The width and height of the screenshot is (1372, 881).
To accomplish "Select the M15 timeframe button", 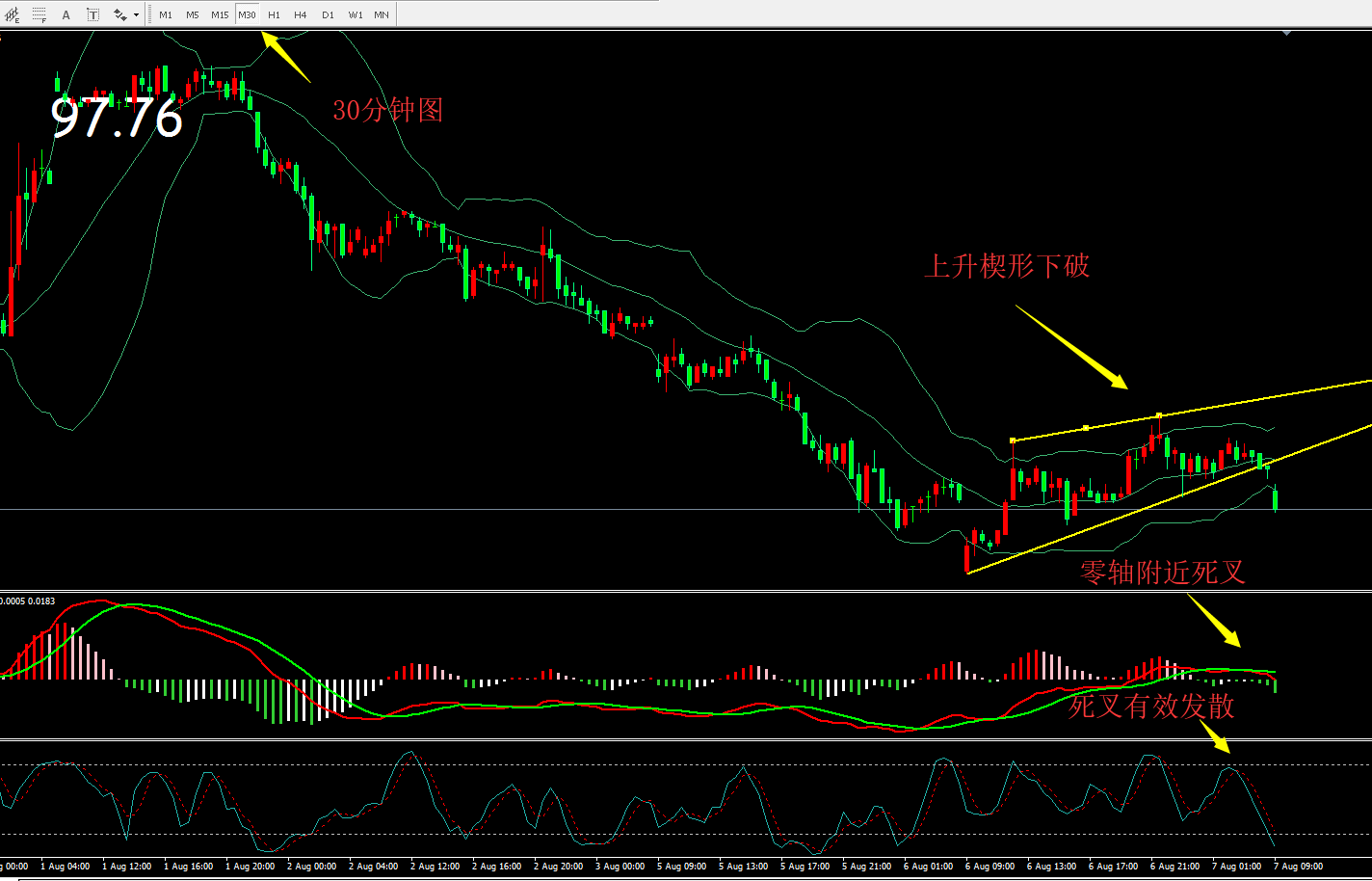I will (x=220, y=14).
